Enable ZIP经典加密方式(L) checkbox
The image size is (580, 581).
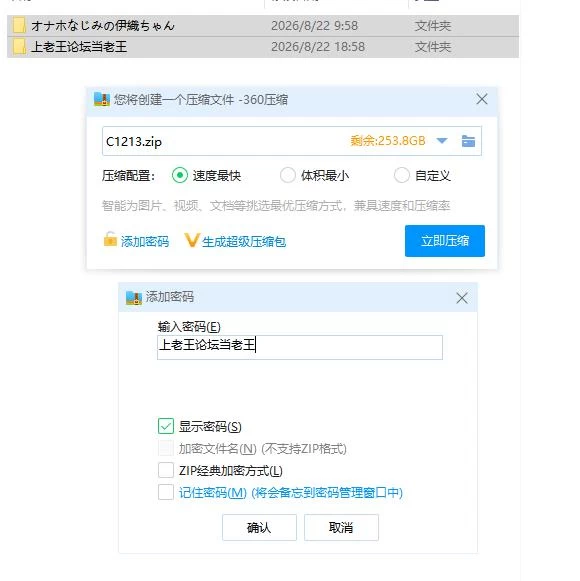(166, 470)
